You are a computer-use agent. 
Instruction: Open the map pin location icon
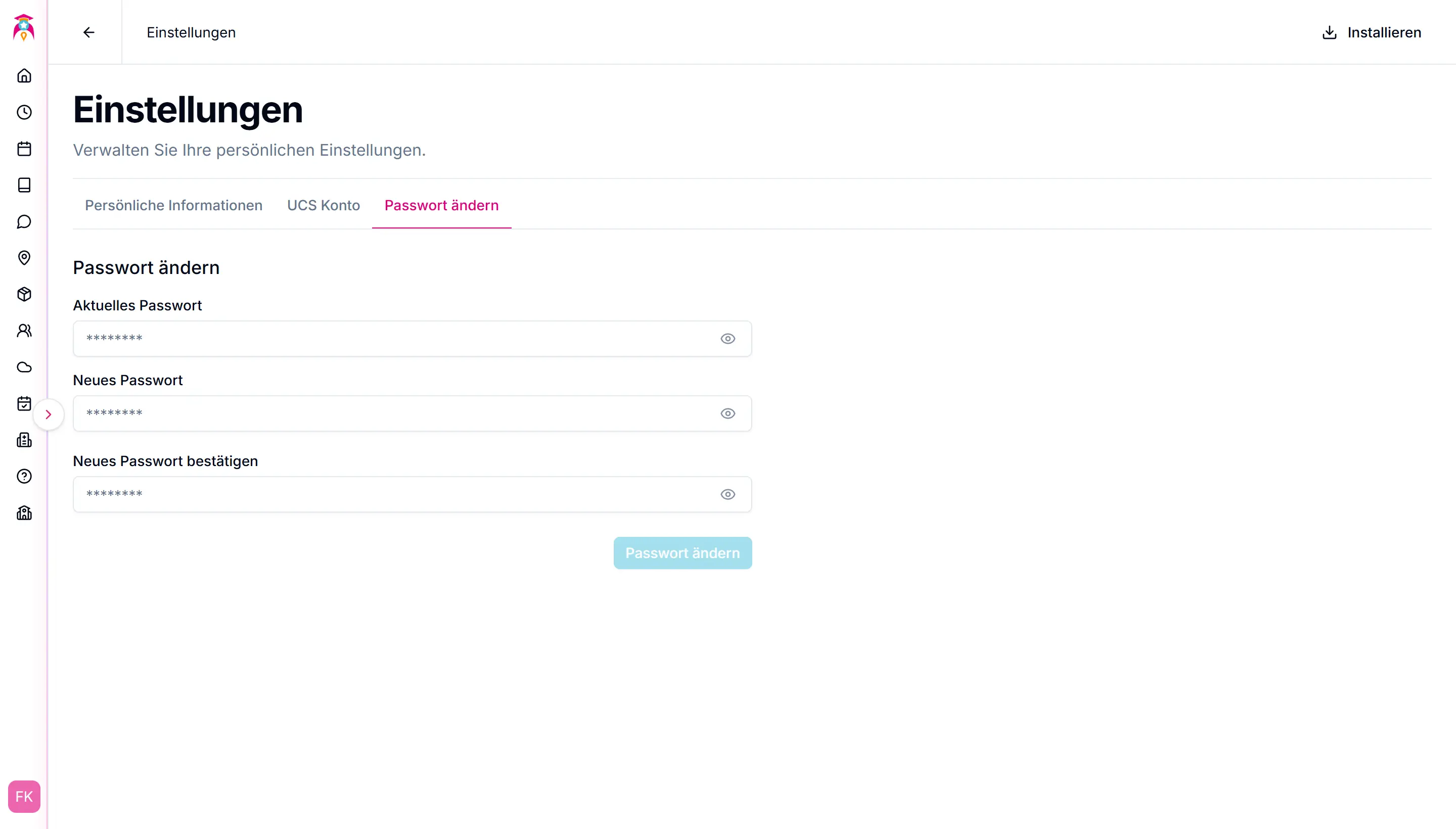[x=24, y=258]
